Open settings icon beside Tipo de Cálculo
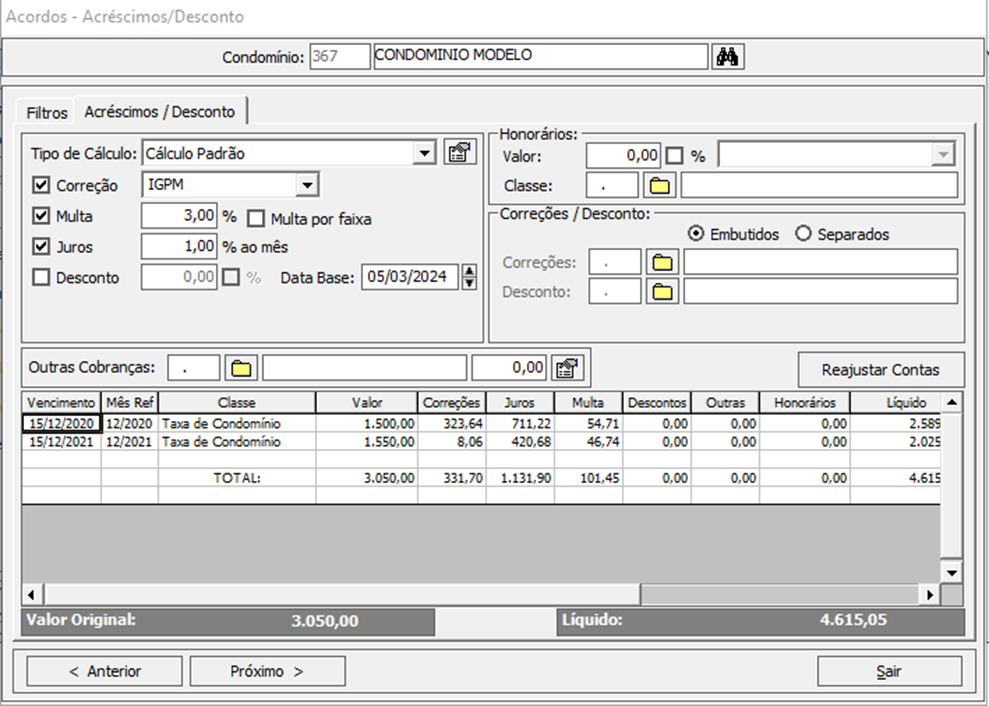Image resolution: width=989 pixels, height=706 pixels. [x=460, y=153]
